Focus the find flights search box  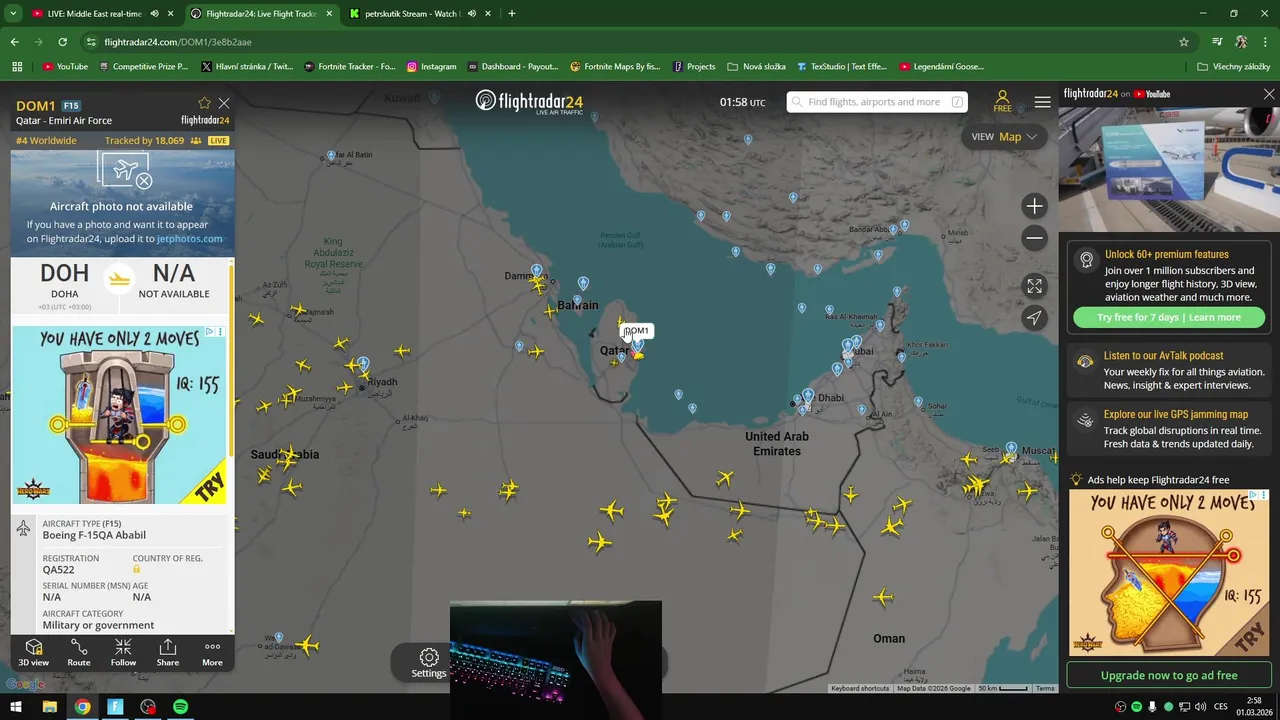pyautogui.click(x=877, y=102)
